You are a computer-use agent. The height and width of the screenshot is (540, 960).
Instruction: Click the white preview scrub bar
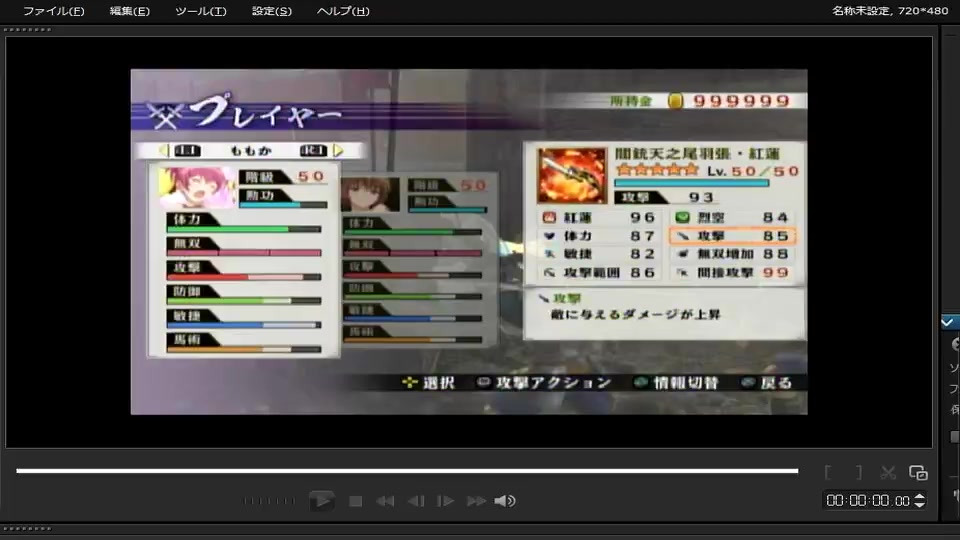tap(407, 471)
